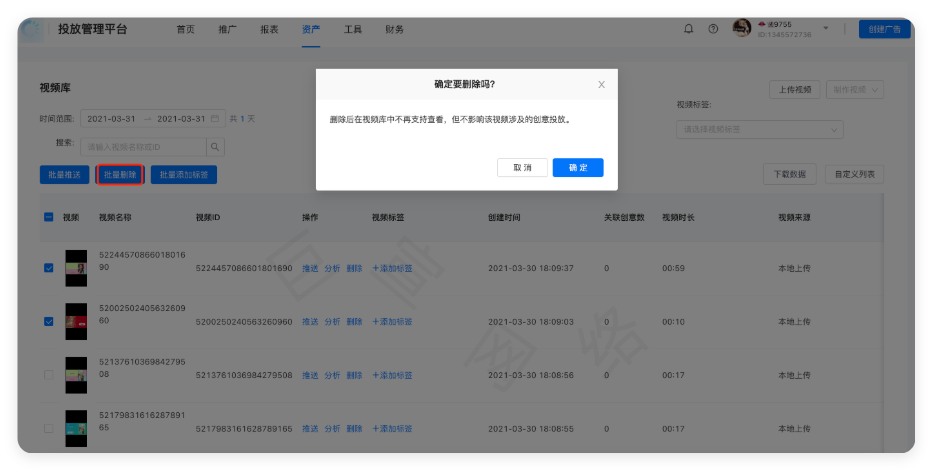Click 确定 to confirm deletion
The image size is (932, 470).
click(578, 168)
